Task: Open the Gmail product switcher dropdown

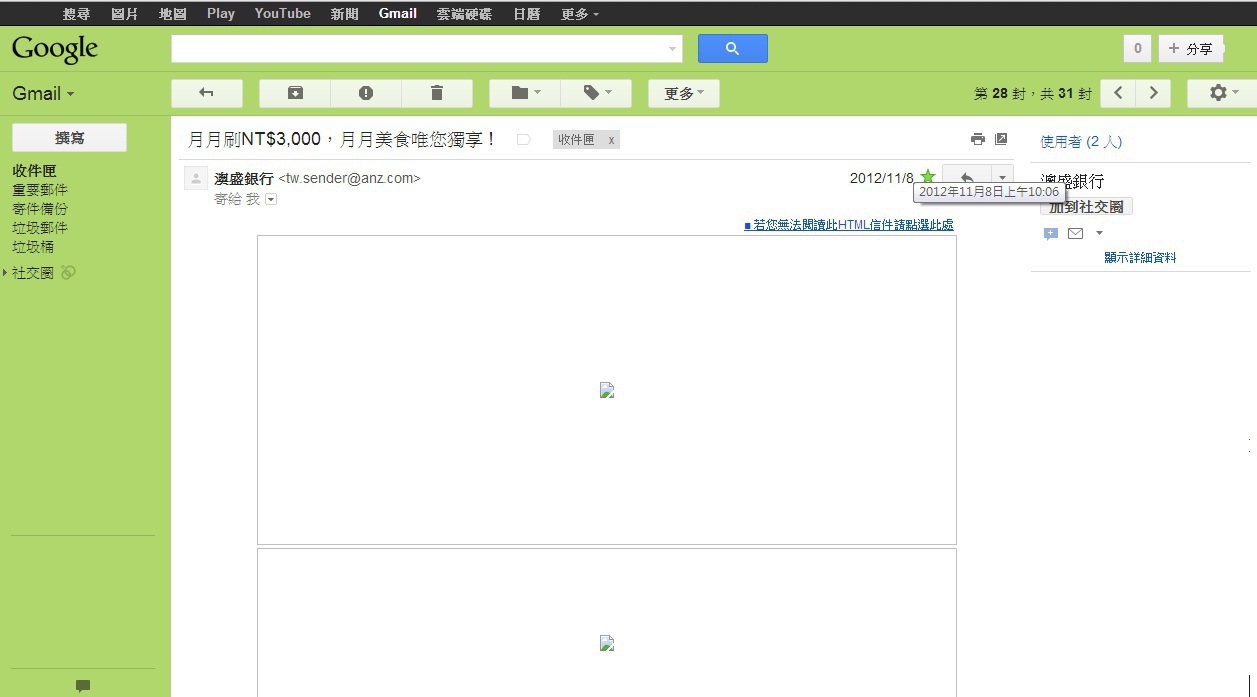Action: [x=43, y=94]
